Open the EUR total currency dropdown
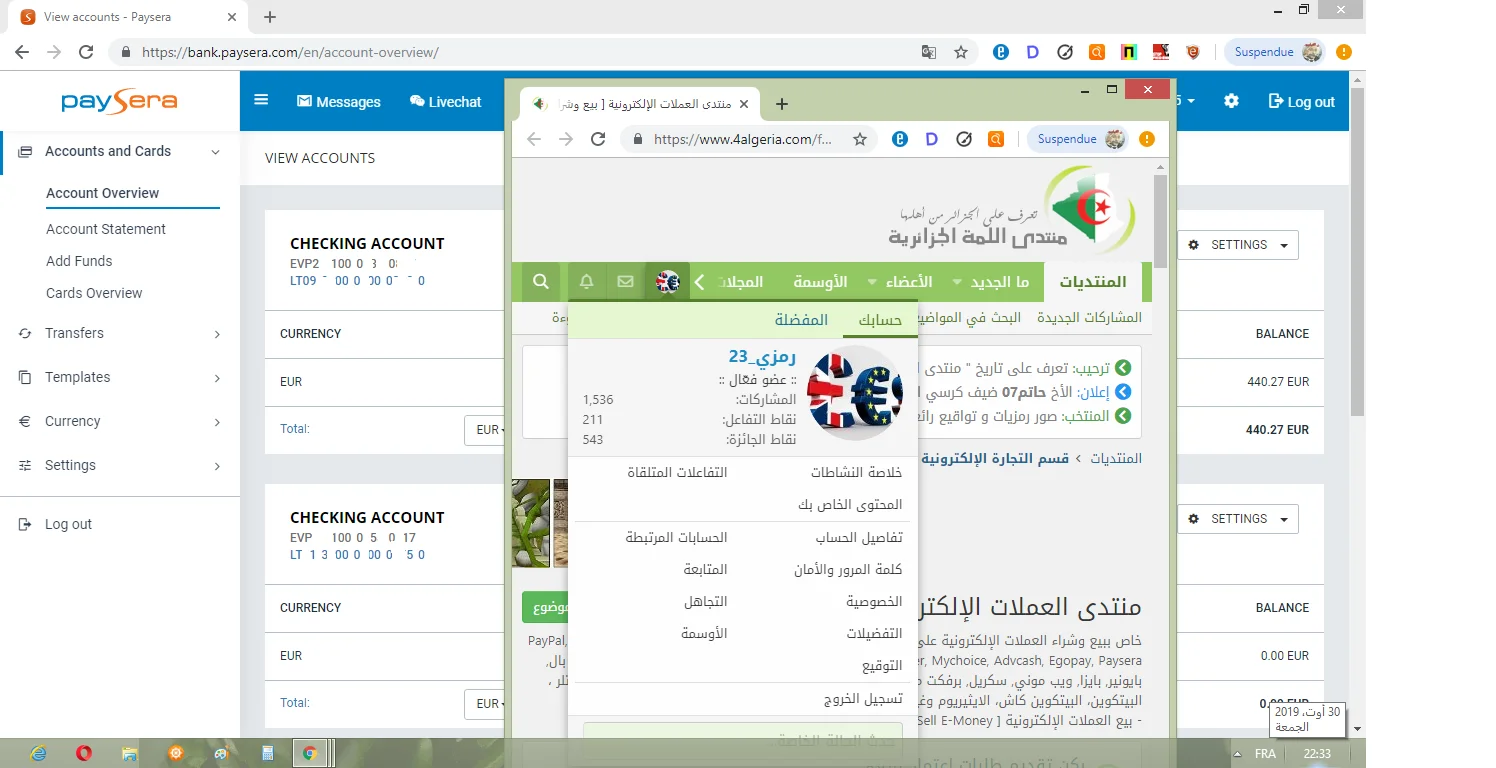 489,430
